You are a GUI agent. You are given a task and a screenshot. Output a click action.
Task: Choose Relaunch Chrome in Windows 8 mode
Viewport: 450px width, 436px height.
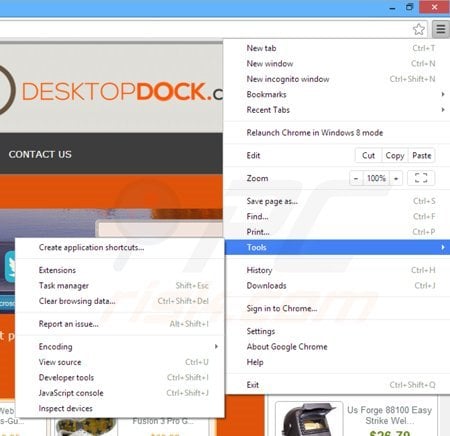(x=337, y=133)
